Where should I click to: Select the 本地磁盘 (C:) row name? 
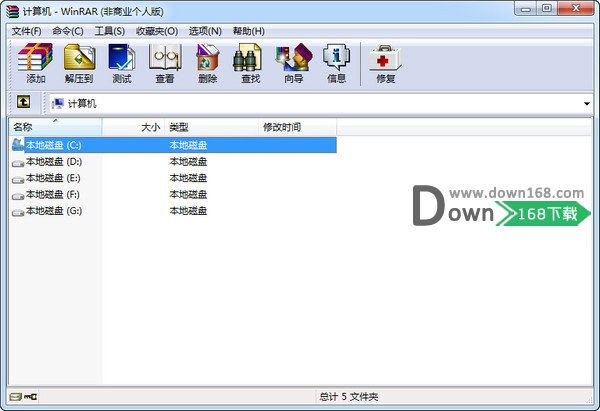pyautogui.click(x=54, y=145)
